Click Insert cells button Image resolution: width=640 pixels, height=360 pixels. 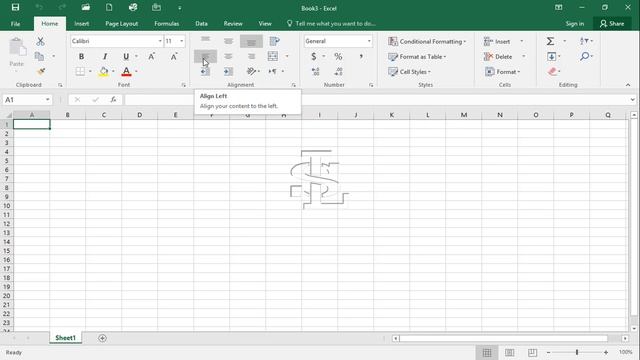(497, 41)
